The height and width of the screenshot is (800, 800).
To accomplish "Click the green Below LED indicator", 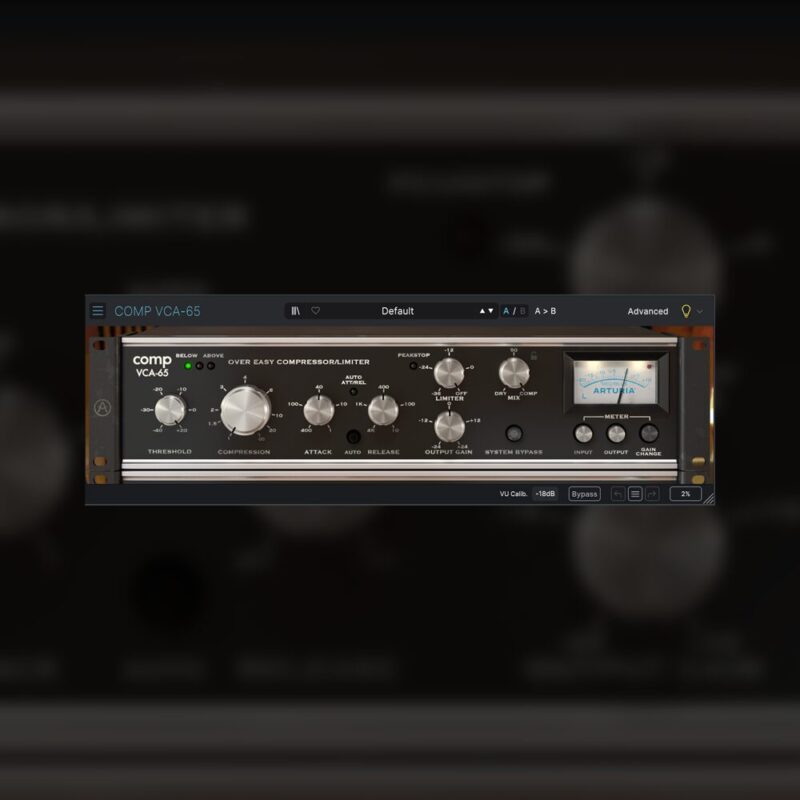I will click(x=188, y=366).
